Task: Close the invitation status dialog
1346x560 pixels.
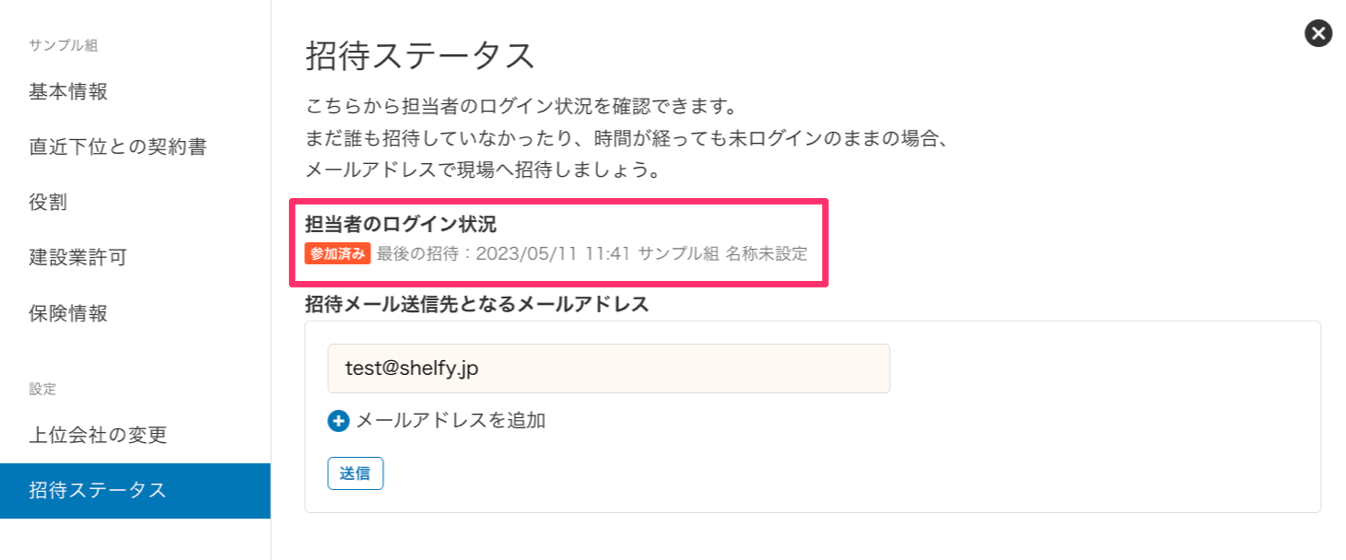Action: [x=1319, y=33]
